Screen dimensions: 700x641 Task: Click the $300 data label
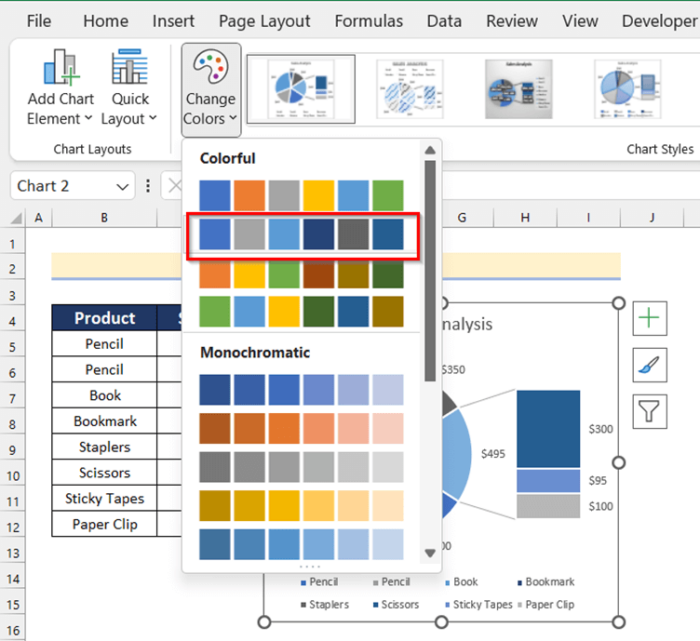pyautogui.click(x=600, y=429)
